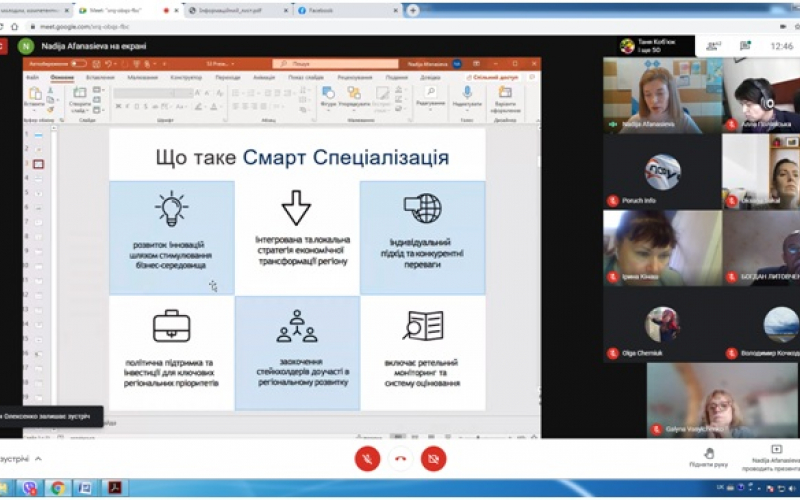The image size is (800, 500).
Task: Expand meeting details chevron at bottom left
Action: pos(38,459)
